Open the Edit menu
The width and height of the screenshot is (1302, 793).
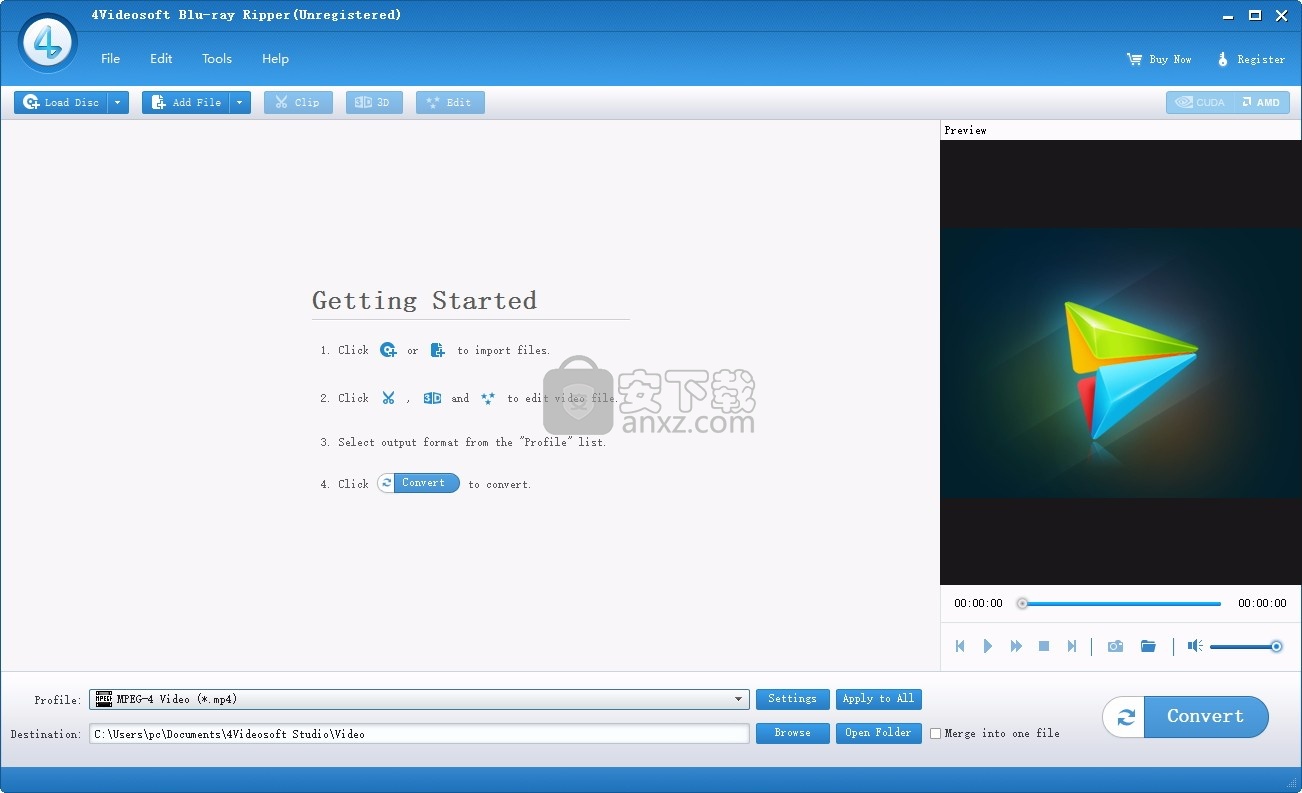click(x=161, y=59)
